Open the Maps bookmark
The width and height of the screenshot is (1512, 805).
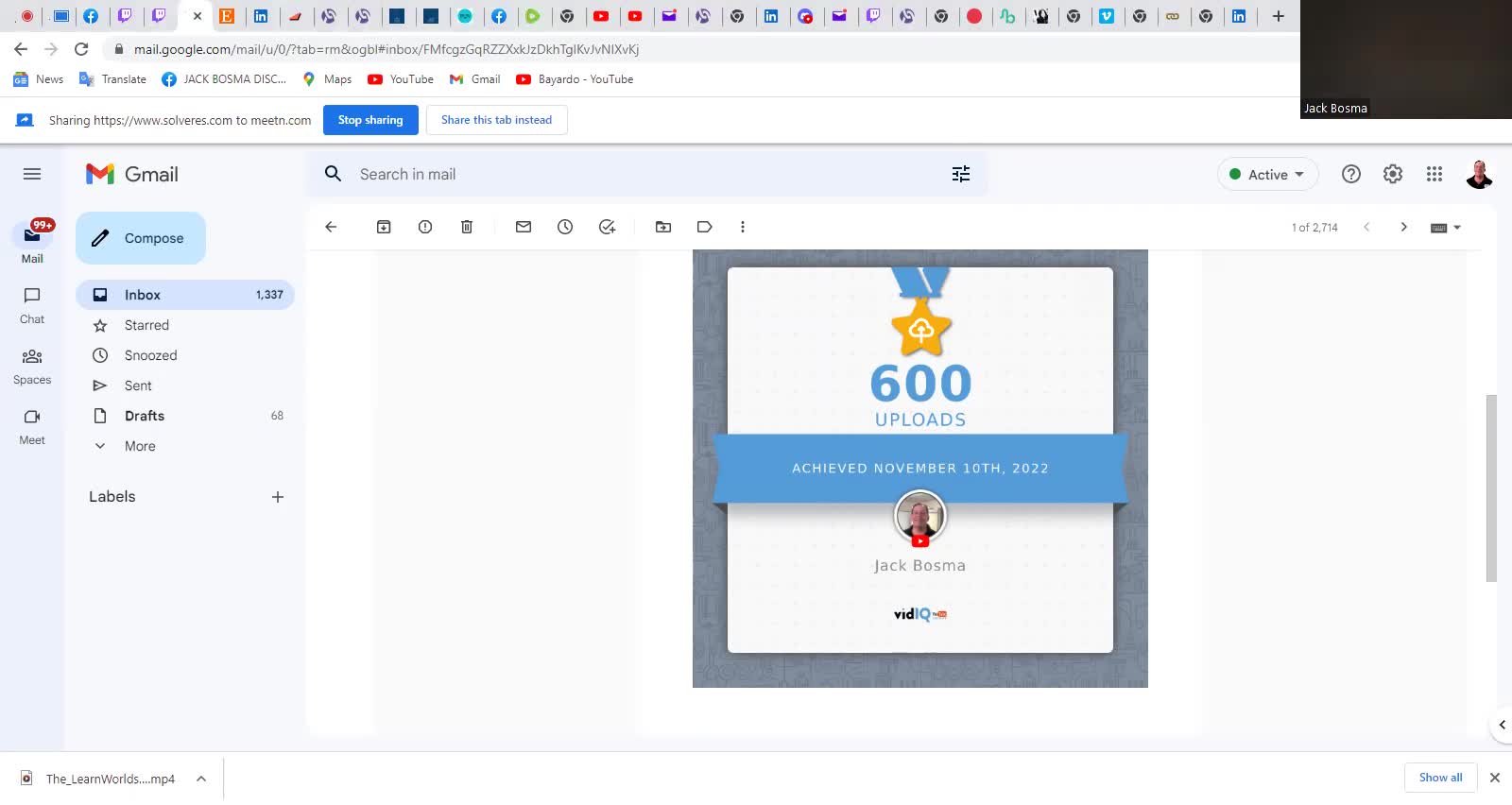click(327, 79)
